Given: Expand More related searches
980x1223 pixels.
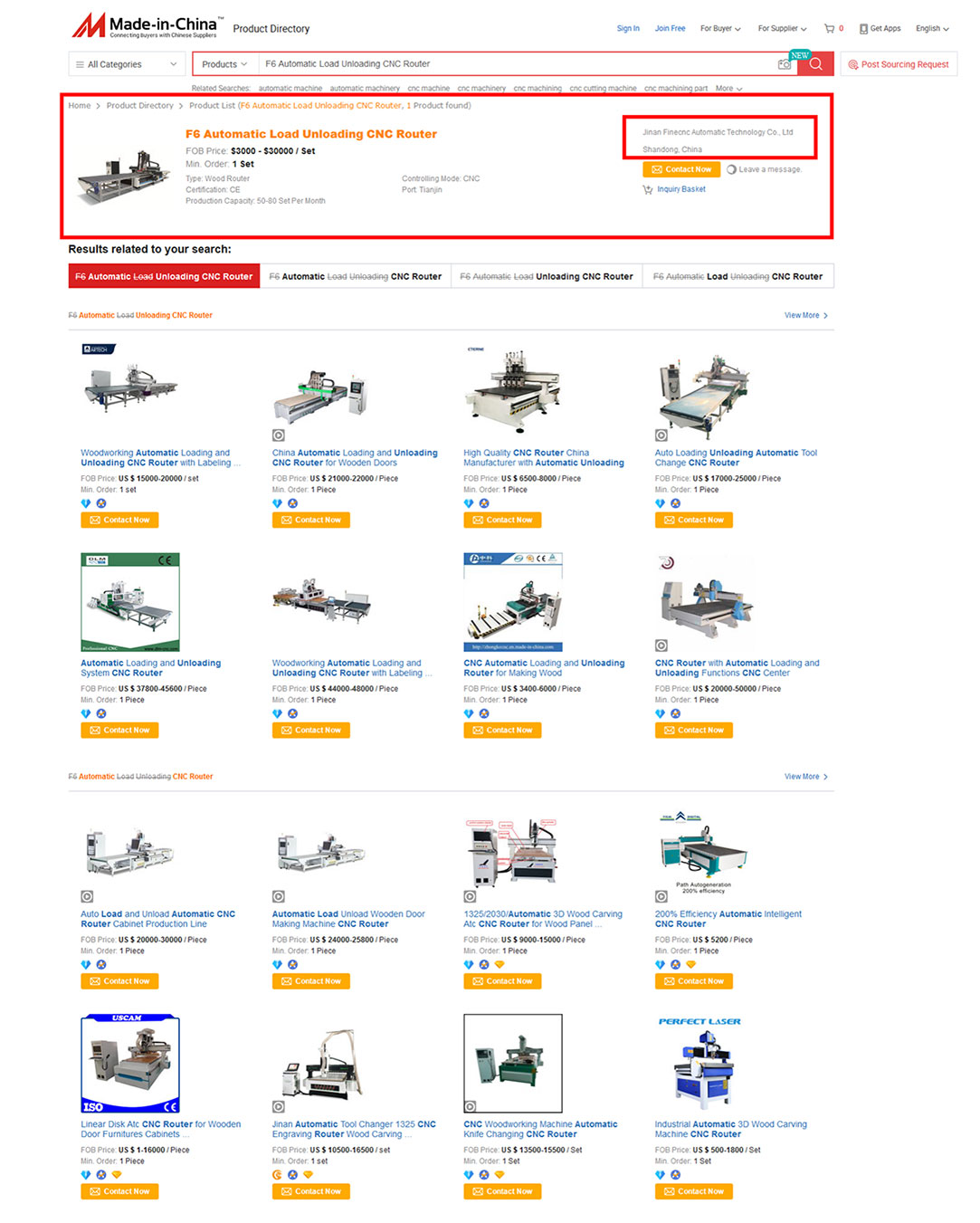Looking at the screenshot, I should pos(728,89).
